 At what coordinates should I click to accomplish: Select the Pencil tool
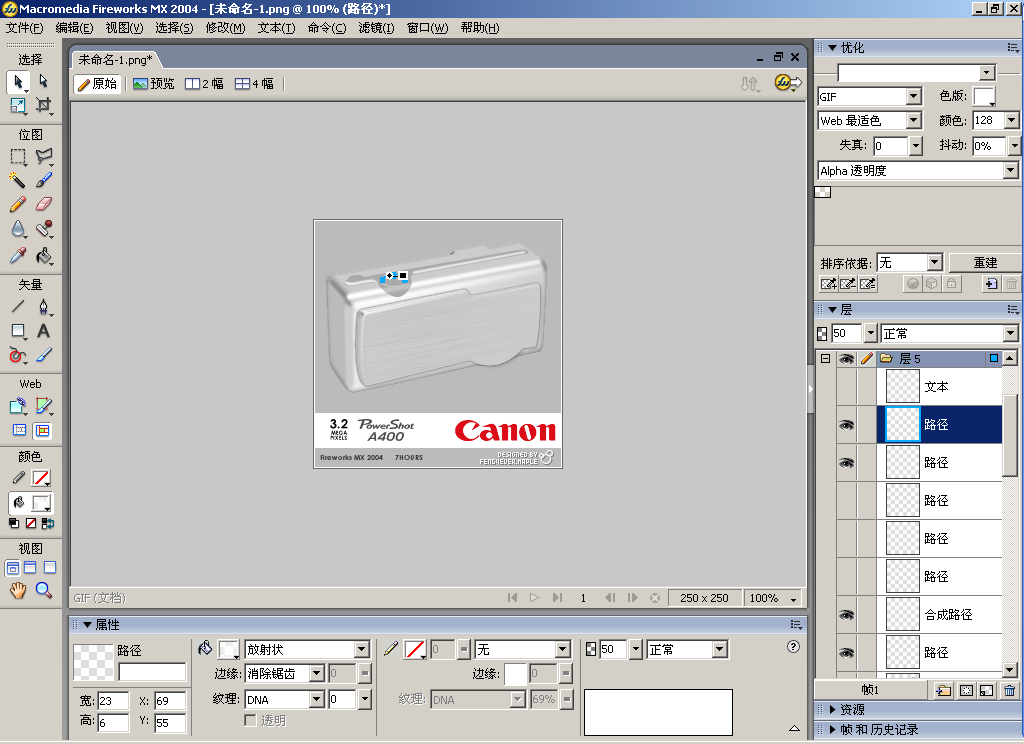pyautogui.click(x=18, y=204)
